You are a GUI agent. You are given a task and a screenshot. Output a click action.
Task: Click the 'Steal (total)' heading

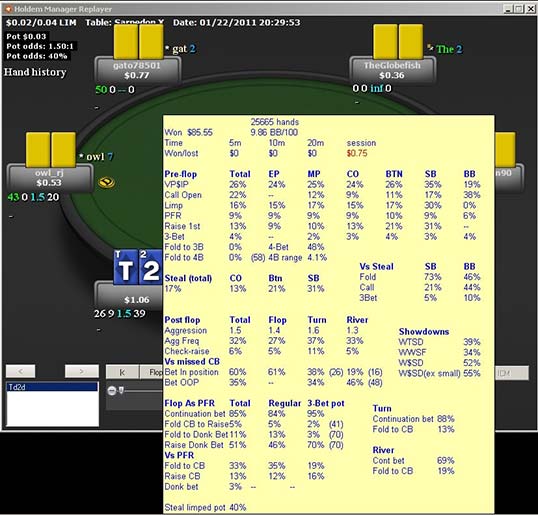click(x=188, y=278)
